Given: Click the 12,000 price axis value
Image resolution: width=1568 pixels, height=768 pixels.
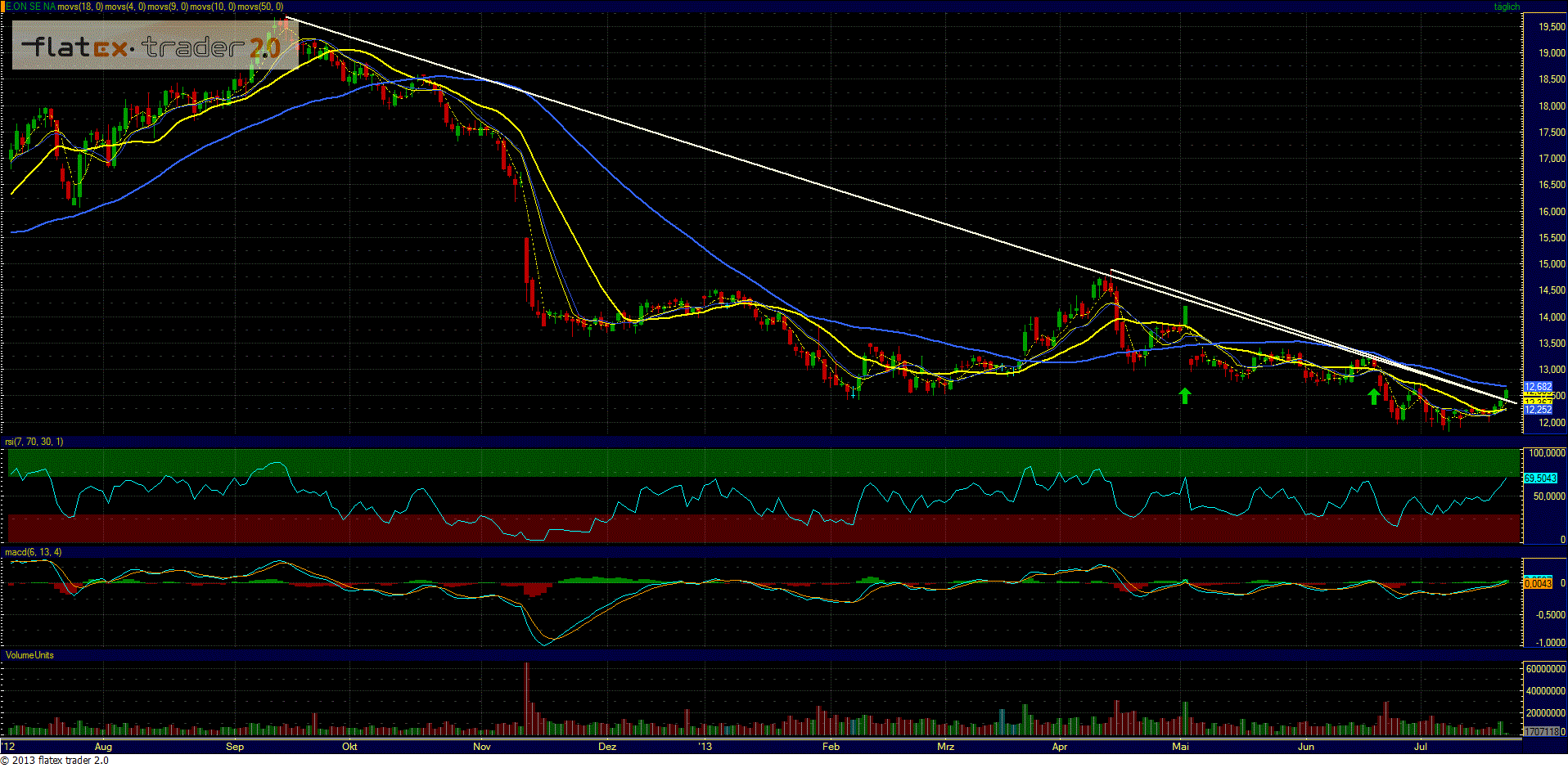Looking at the screenshot, I should click(1552, 423).
